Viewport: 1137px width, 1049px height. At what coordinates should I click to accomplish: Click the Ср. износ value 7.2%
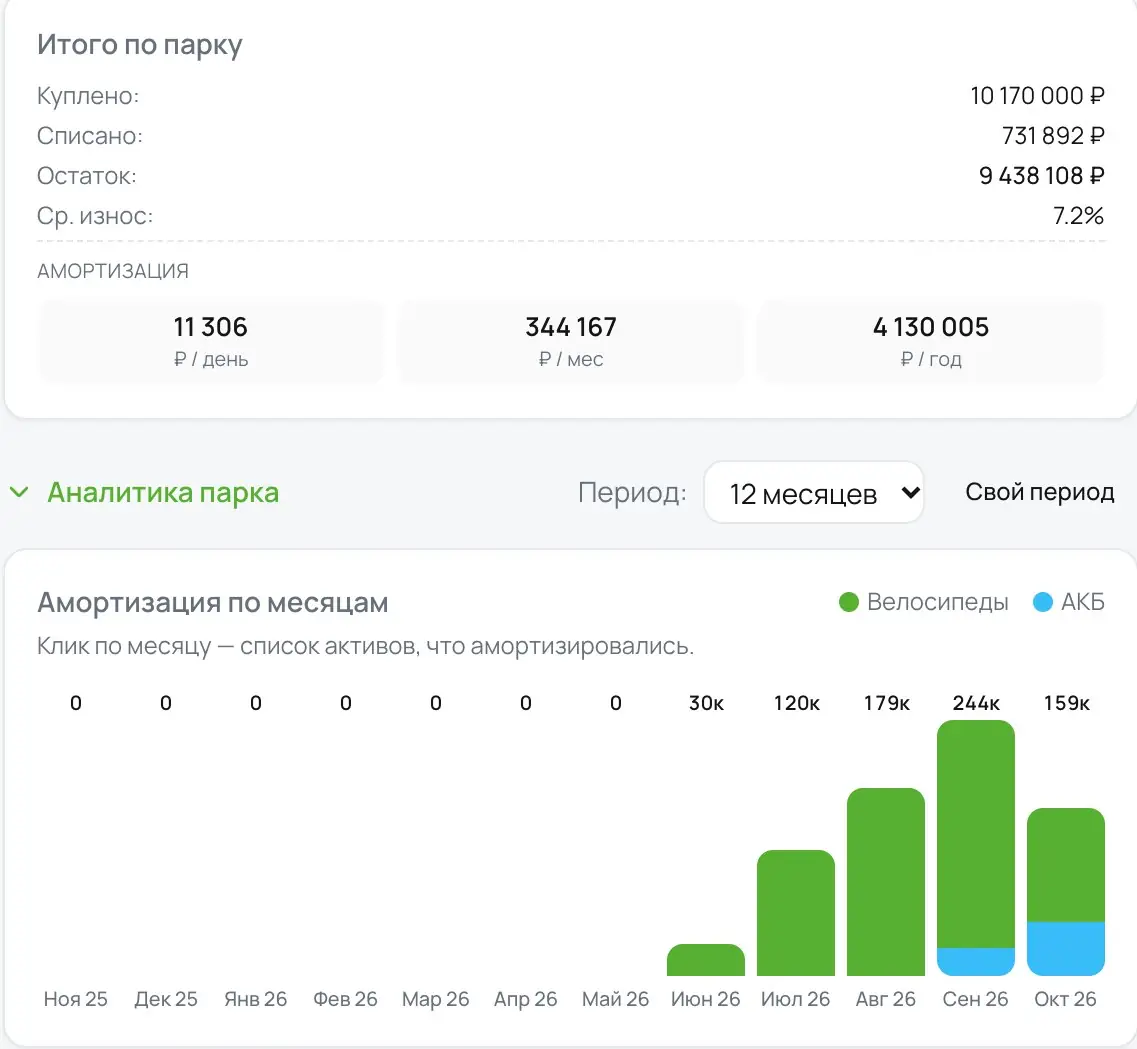point(1078,215)
